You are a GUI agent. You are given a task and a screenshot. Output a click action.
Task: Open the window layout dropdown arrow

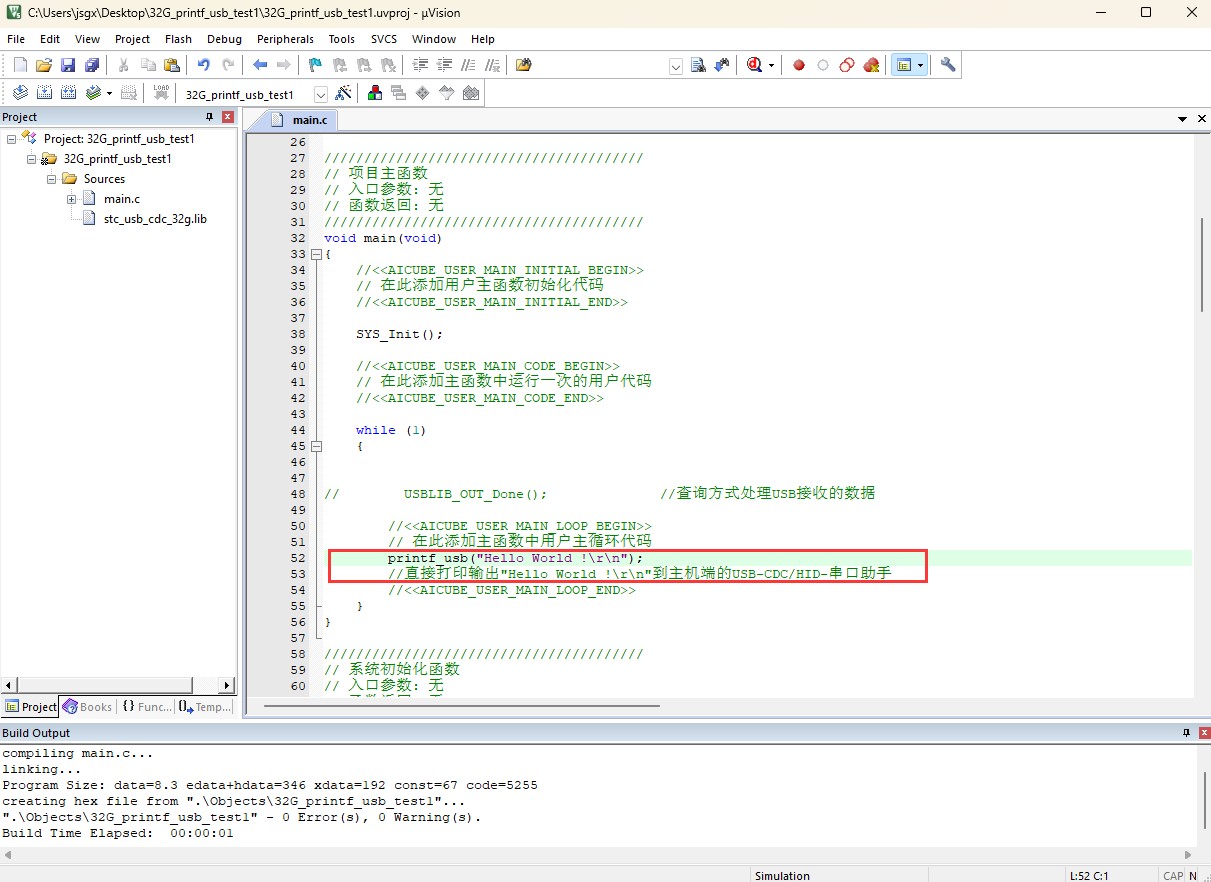(x=920, y=65)
